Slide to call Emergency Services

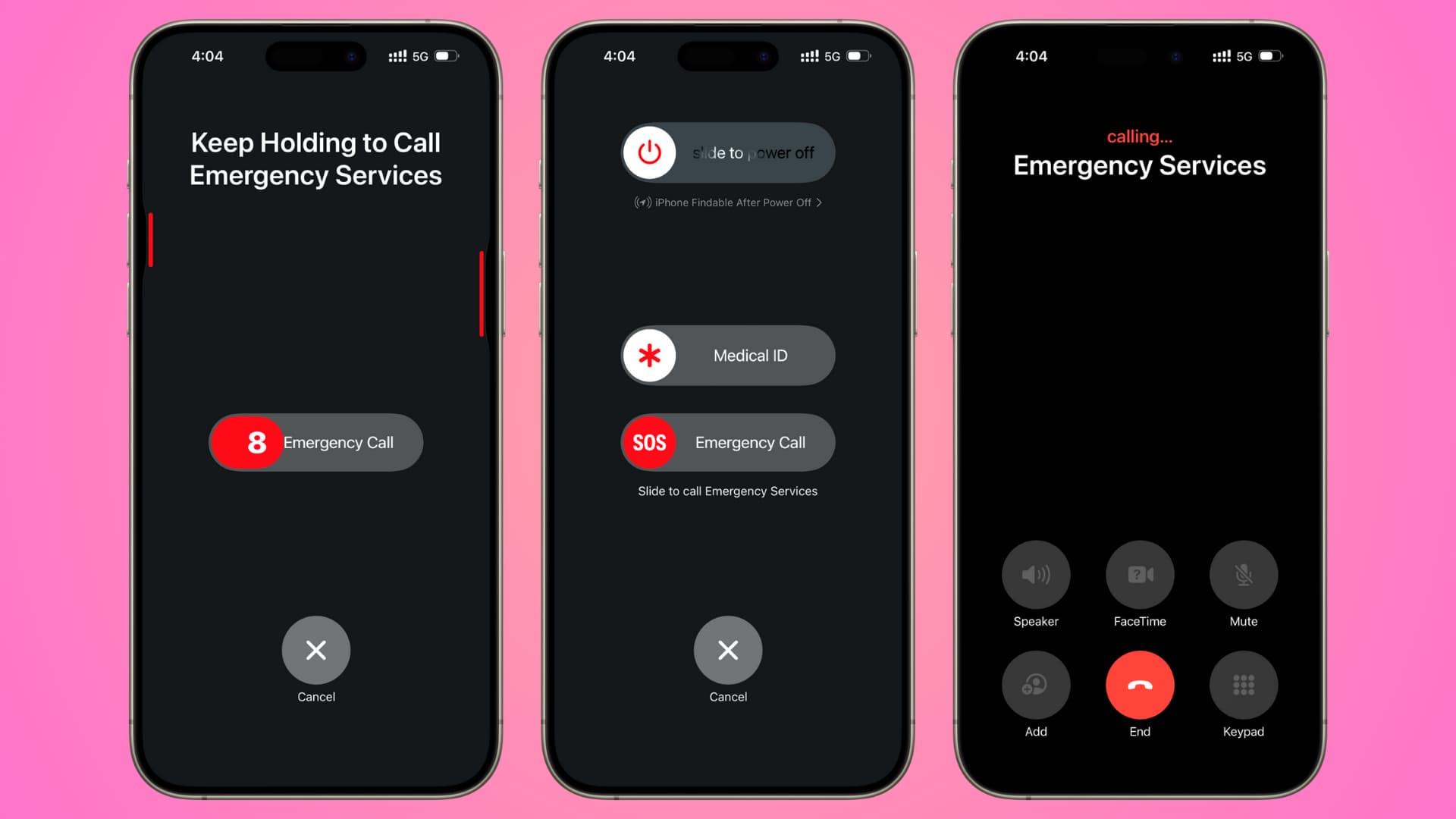pyautogui.click(x=728, y=490)
